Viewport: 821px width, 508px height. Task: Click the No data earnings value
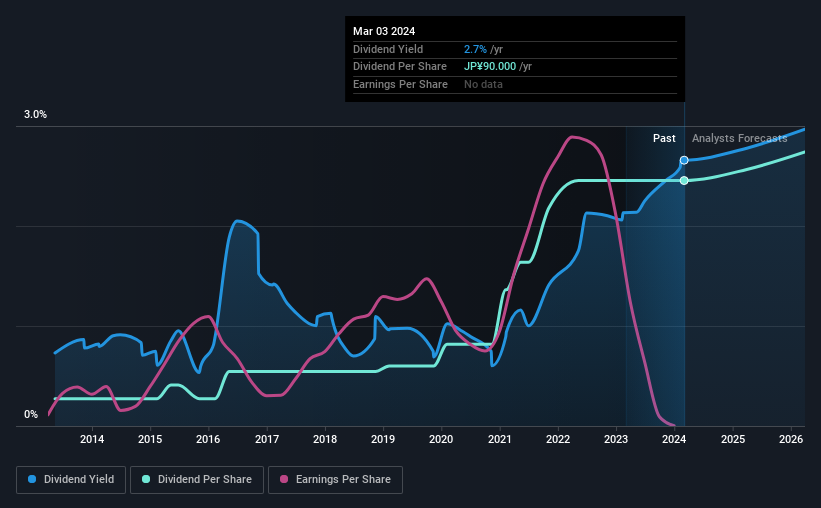point(483,84)
